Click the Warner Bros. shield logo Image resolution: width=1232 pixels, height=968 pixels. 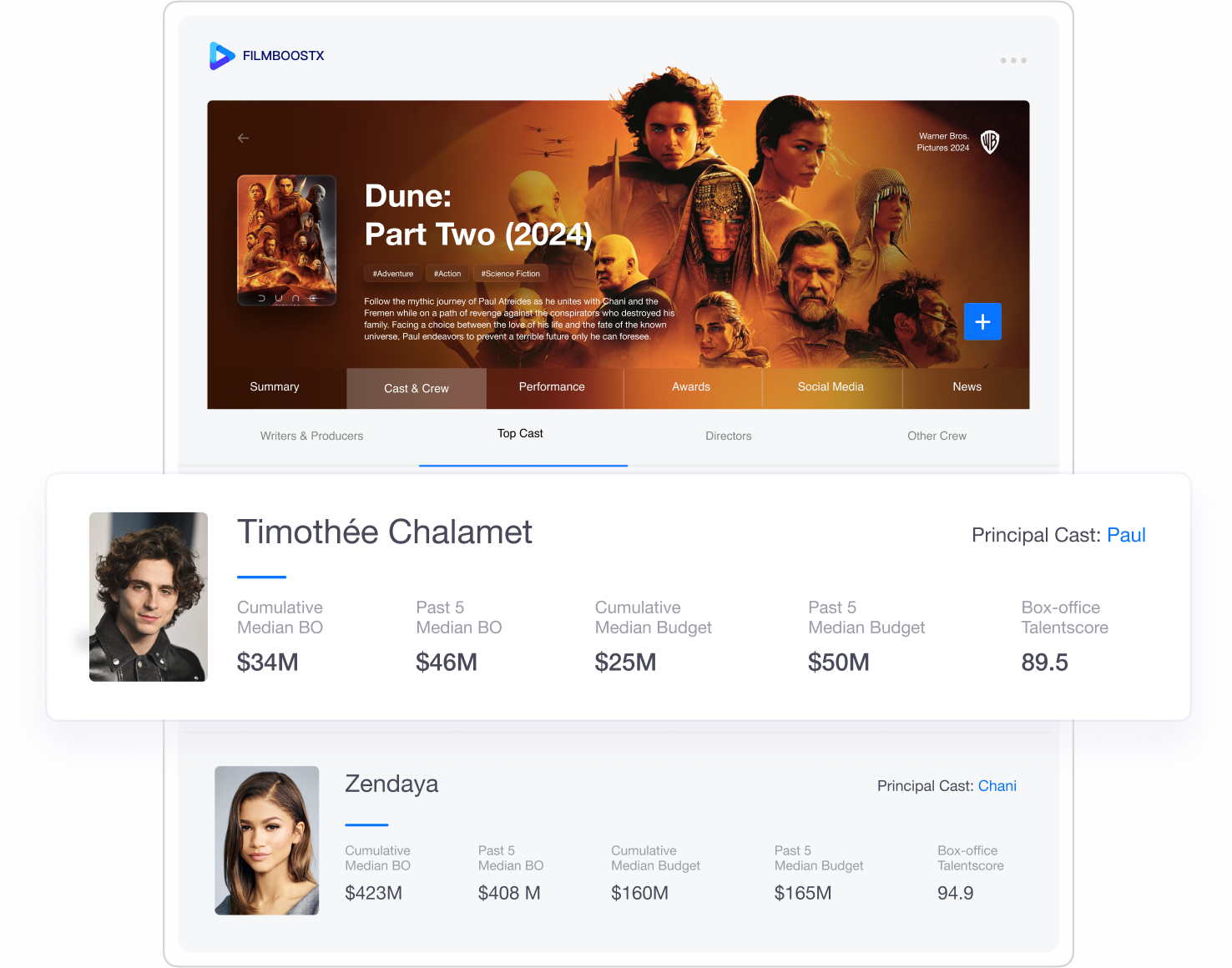[990, 142]
